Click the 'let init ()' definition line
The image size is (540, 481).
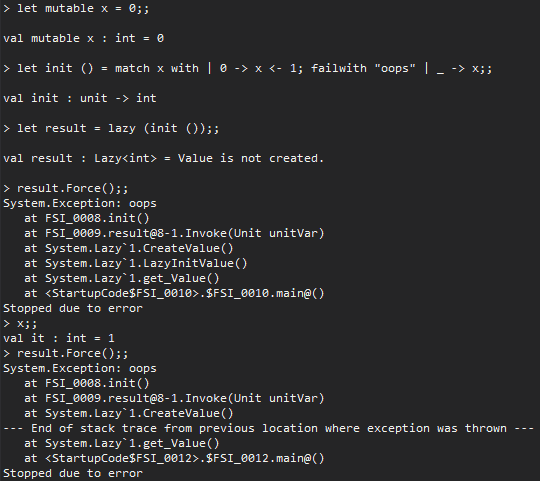248,68
